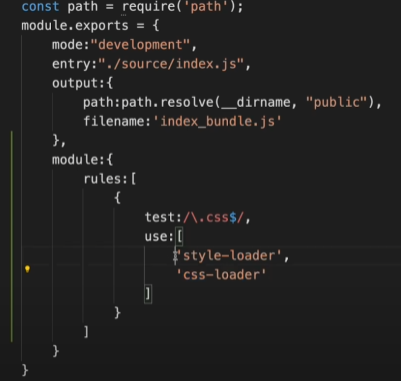Click the yellow lightbulb quick-fix icon

(x=27, y=269)
